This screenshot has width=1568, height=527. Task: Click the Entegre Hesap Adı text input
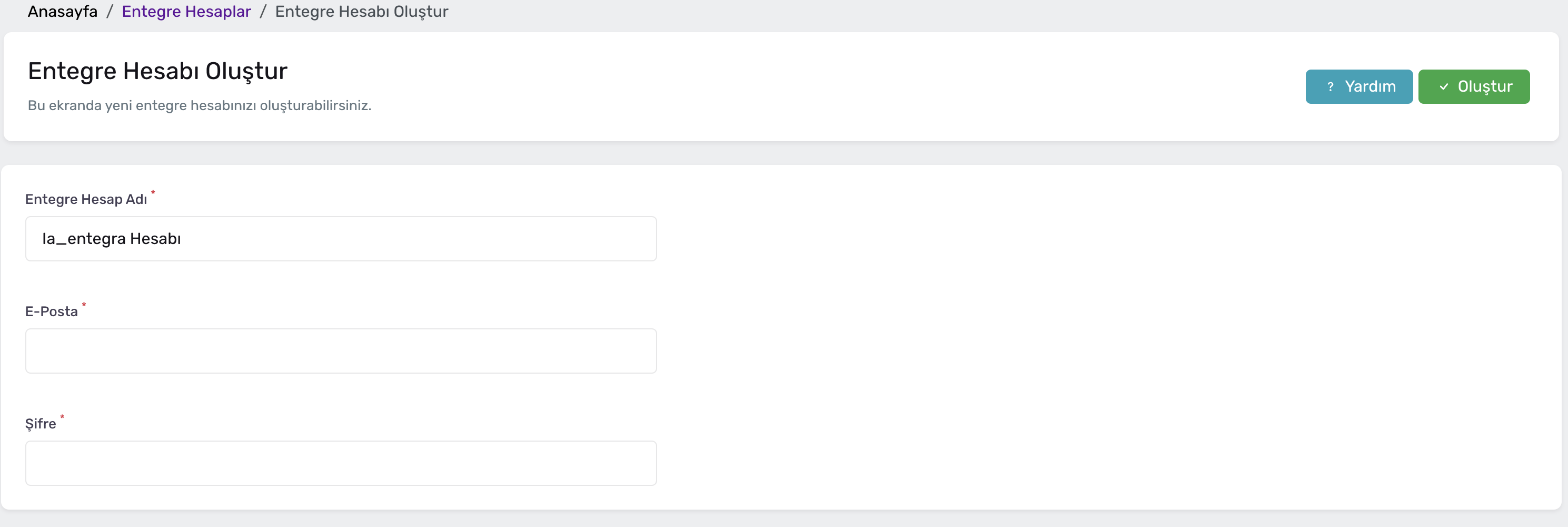click(x=341, y=238)
